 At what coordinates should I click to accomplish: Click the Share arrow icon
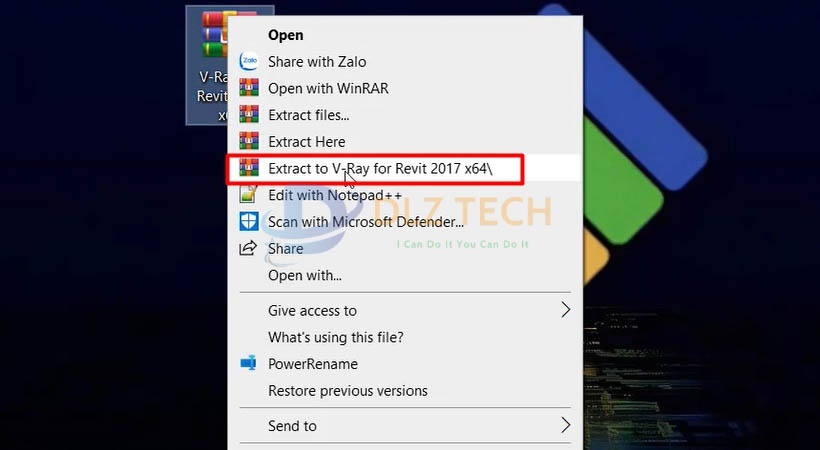(x=248, y=248)
